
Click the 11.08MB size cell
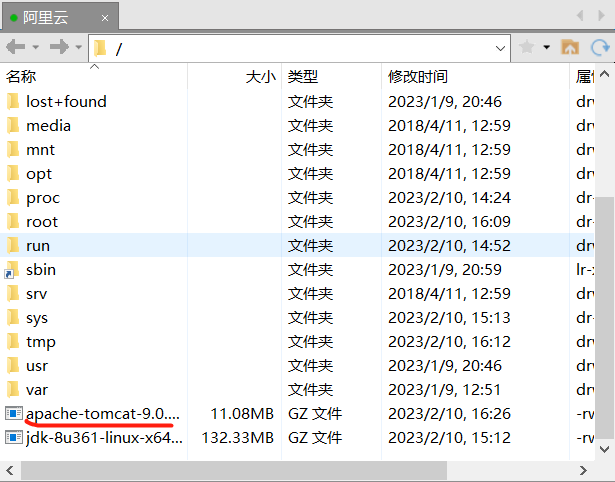click(x=242, y=414)
